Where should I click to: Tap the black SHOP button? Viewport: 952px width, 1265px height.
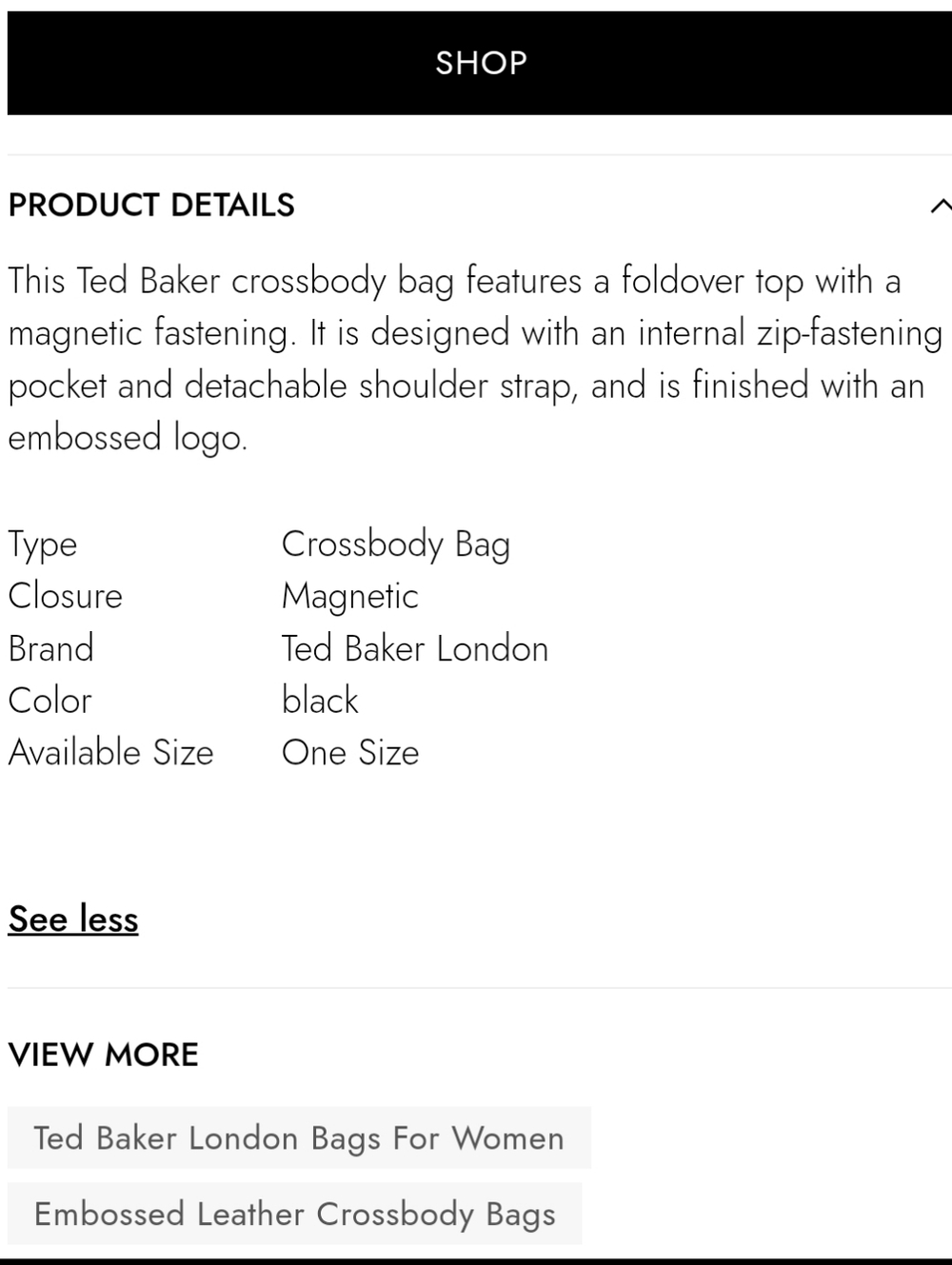click(x=480, y=63)
